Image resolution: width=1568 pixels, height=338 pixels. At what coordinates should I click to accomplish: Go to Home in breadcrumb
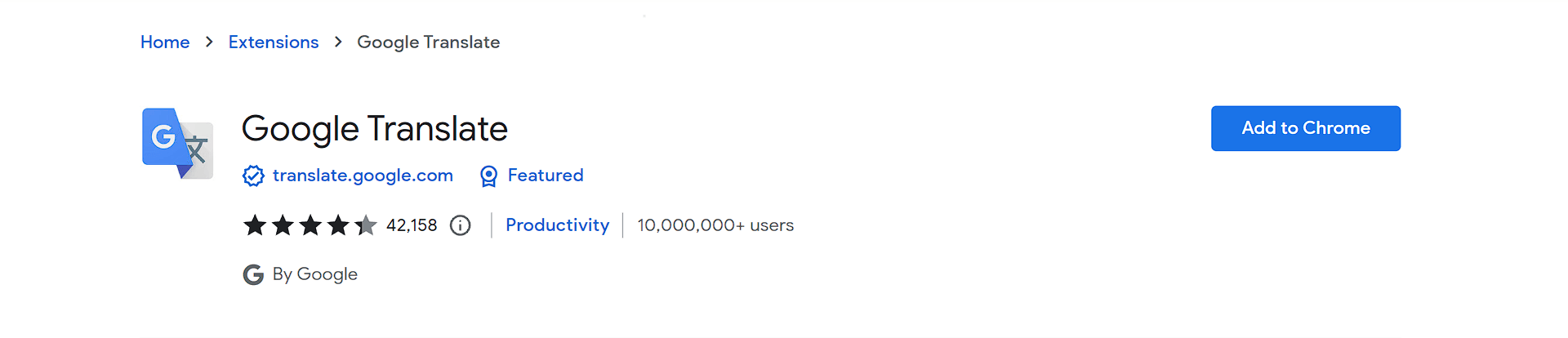pyautogui.click(x=165, y=42)
